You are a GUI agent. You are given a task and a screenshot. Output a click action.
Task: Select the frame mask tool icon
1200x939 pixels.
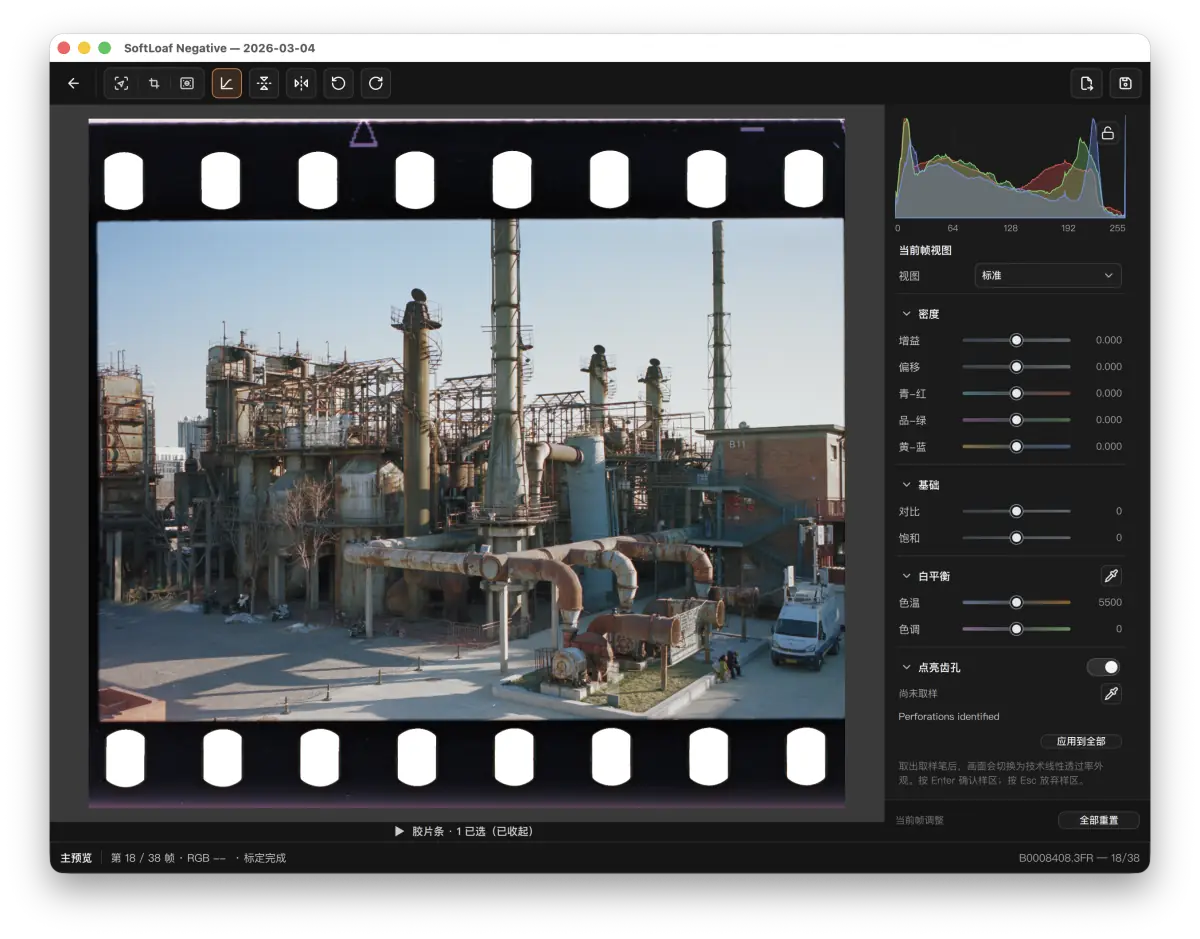pyautogui.click(x=187, y=83)
